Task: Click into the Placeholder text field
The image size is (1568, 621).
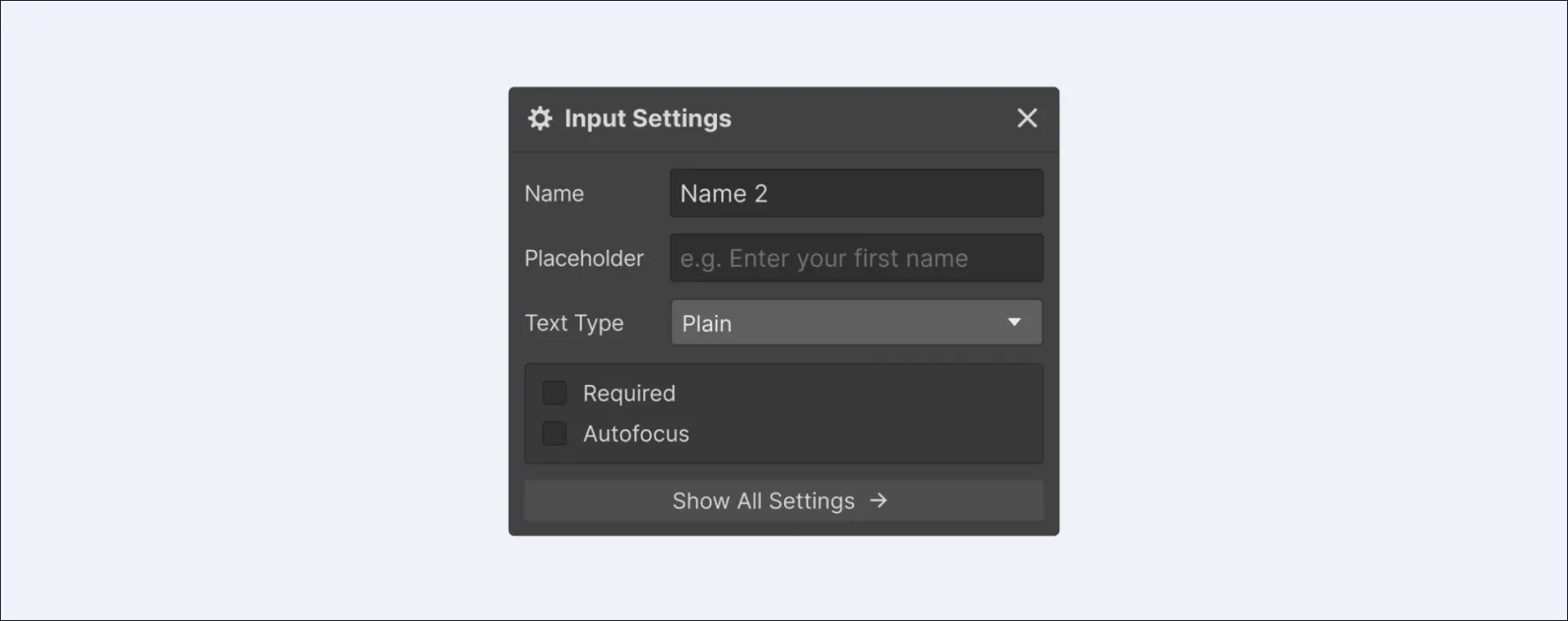Action: pyautogui.click(x=856, y=258)
